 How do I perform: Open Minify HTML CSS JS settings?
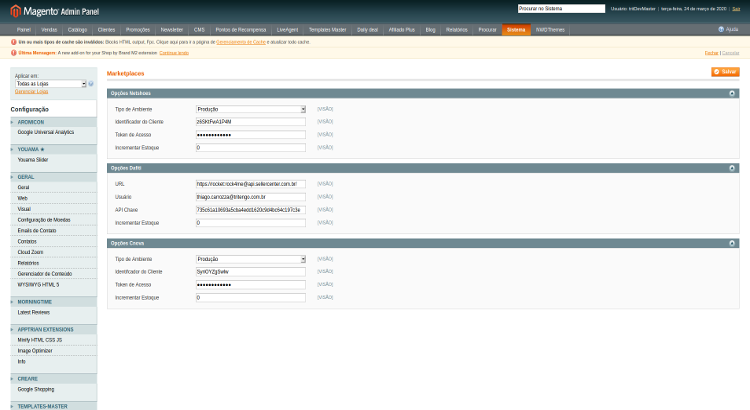point(40,340)
